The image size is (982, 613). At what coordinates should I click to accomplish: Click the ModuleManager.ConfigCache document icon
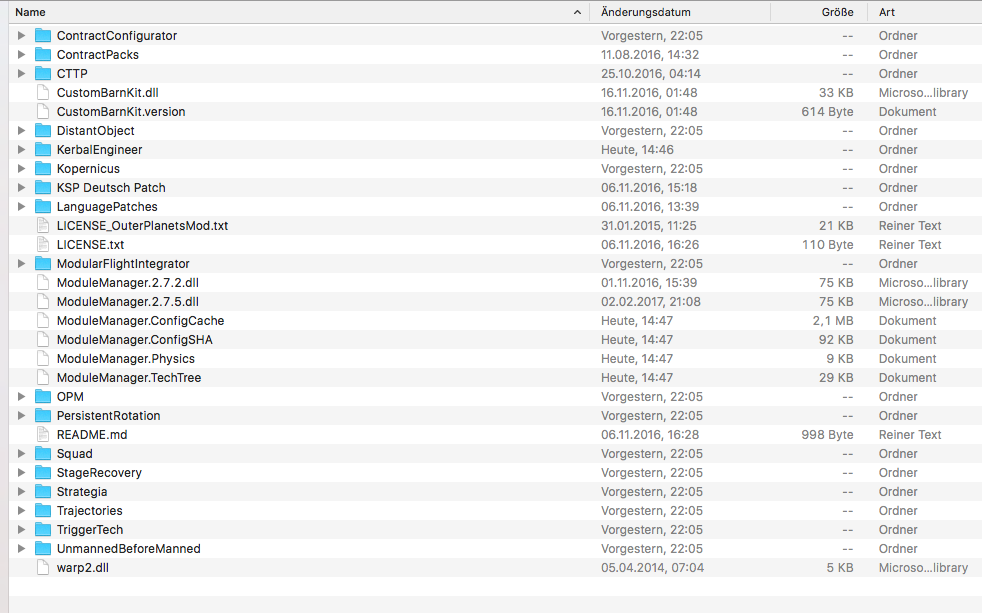[42, 320]
